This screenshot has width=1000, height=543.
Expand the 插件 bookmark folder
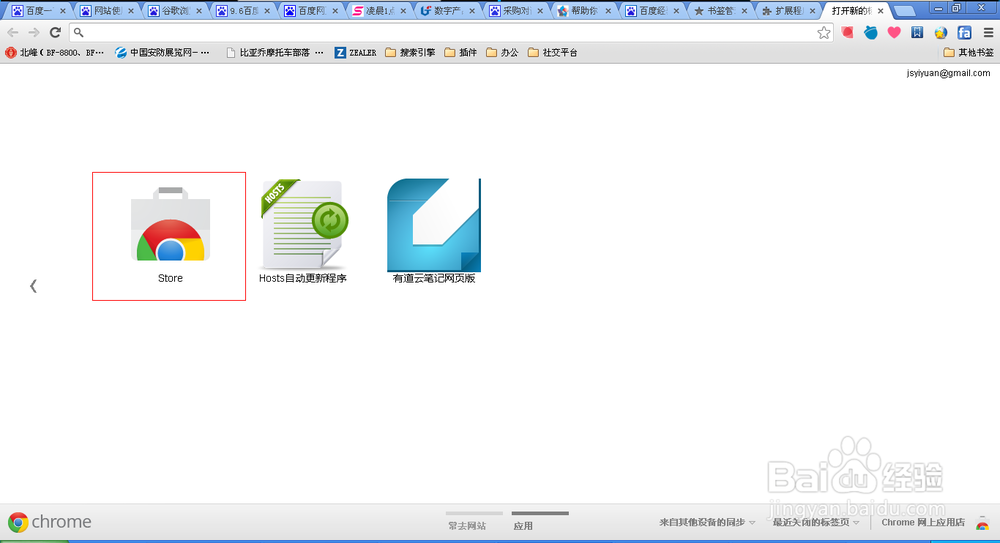(x=460, y=52)
